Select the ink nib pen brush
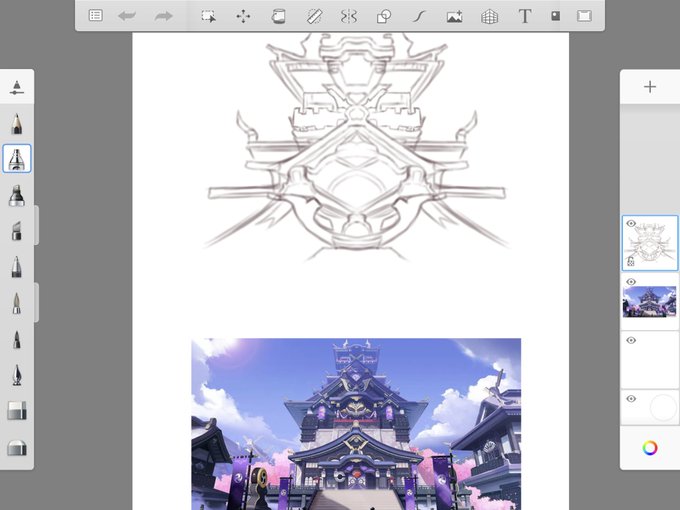This screenshot has width=680, height=510. (16, 375)
